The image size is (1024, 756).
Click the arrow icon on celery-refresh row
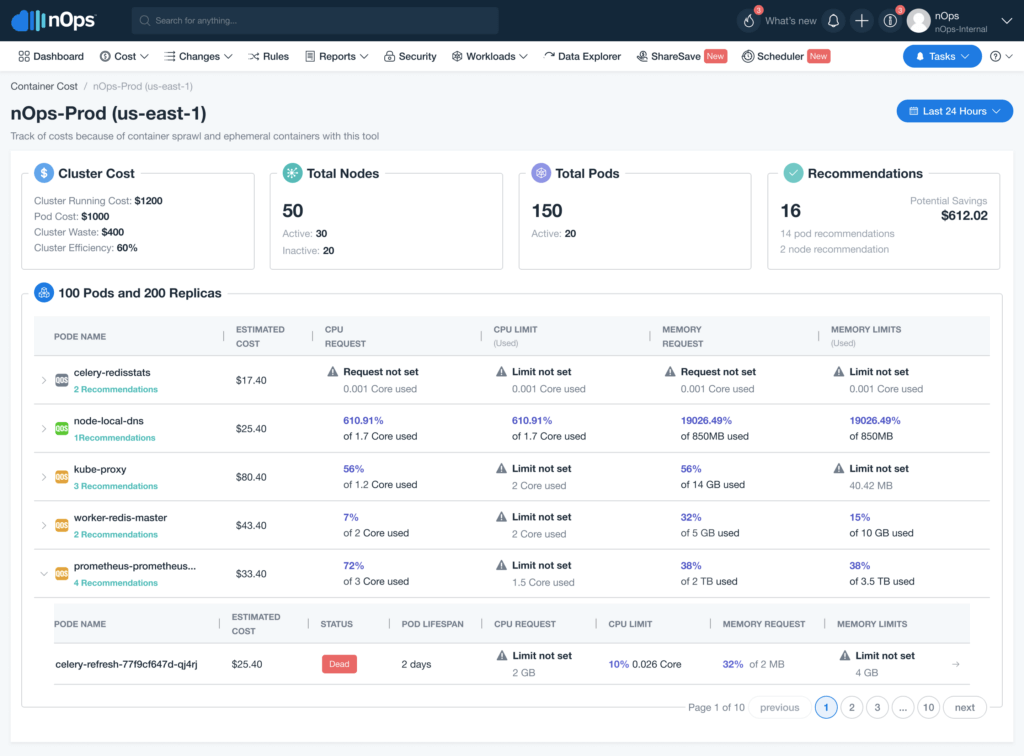pos(955,664)
